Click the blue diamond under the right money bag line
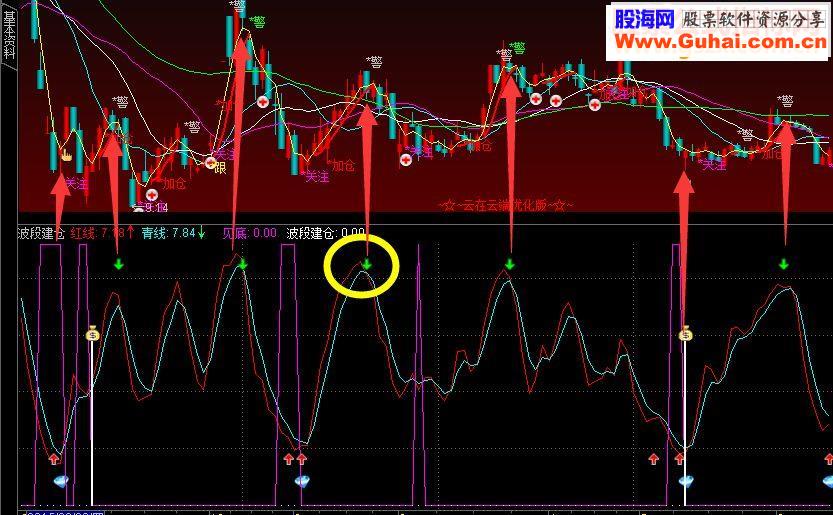The width and height of the screenshot is (833, 515). 686,482
